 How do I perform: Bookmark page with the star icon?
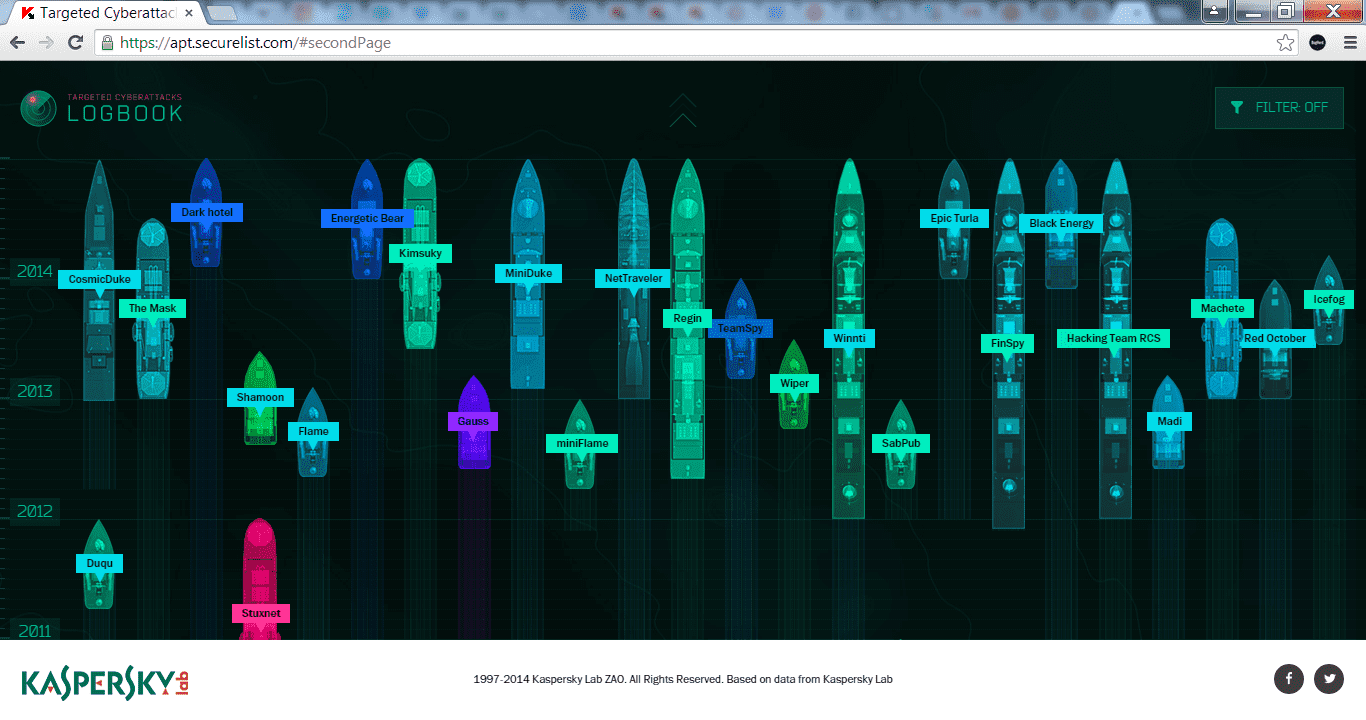click(1285, 43)
